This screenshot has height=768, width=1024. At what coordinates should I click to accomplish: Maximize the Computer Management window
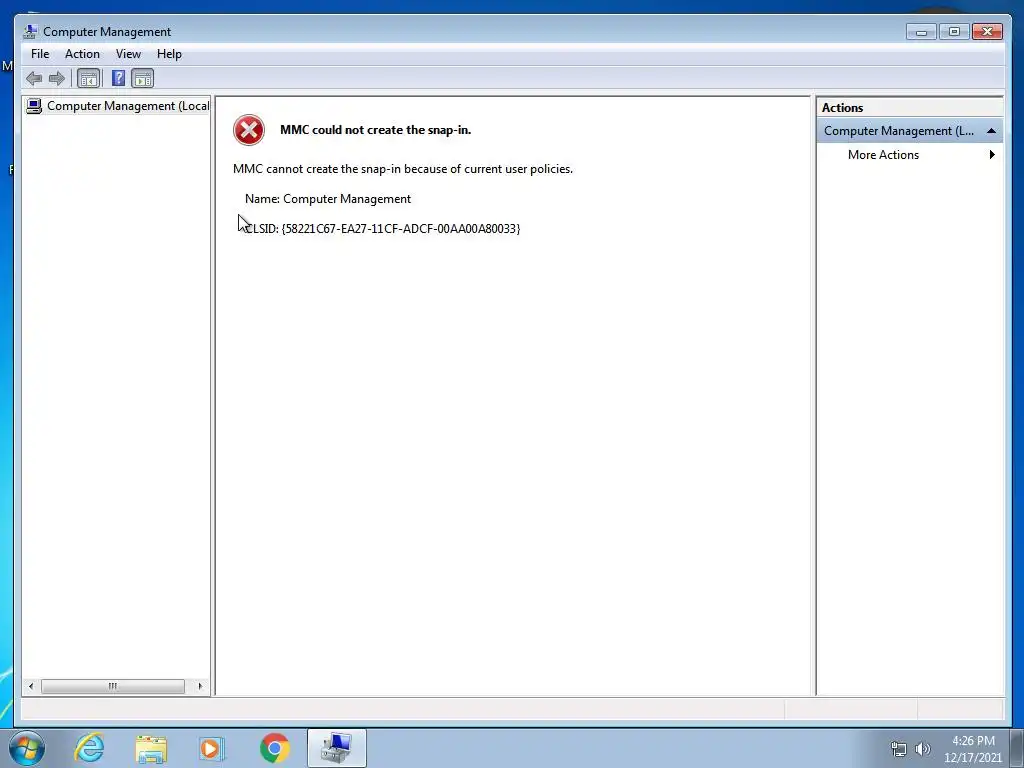(x=954, y=32)
